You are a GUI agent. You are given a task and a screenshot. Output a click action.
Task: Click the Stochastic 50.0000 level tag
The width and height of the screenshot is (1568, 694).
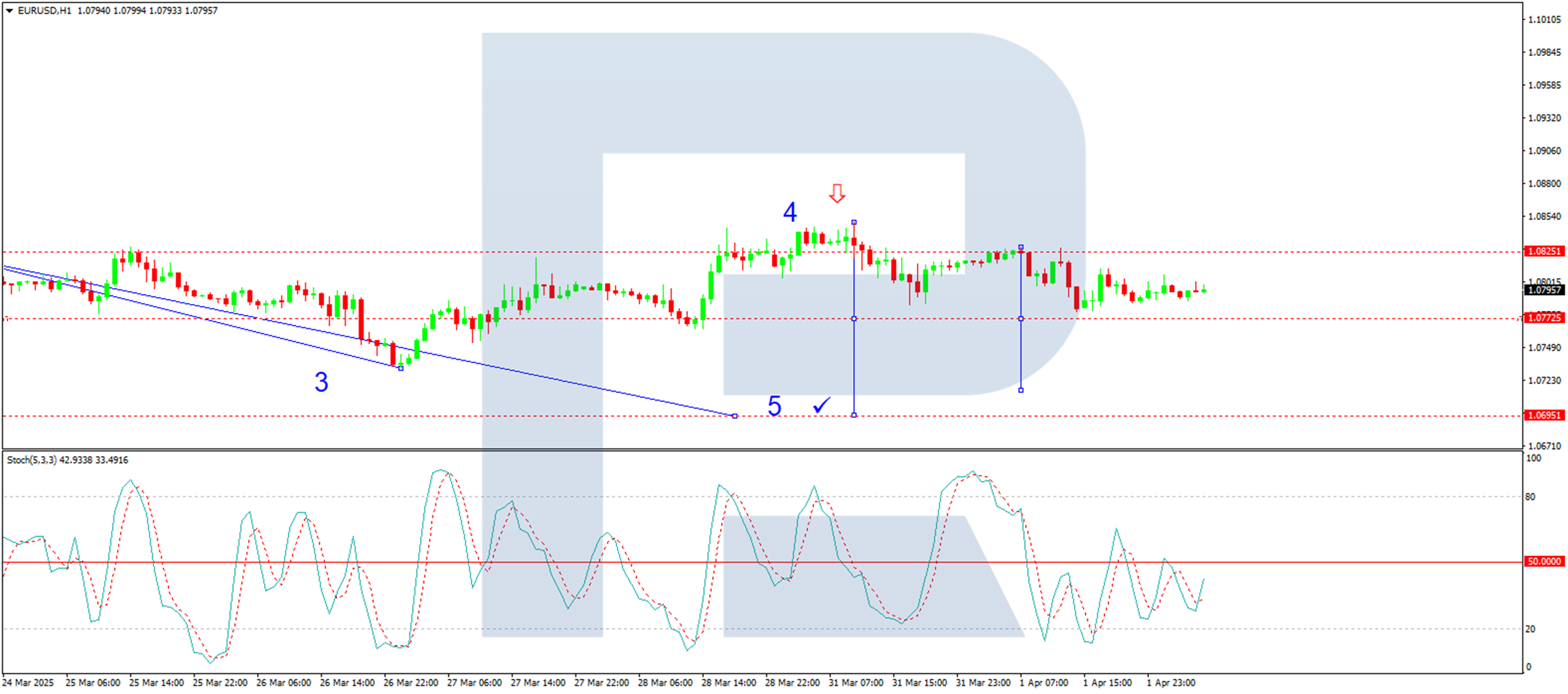point(1544,562)
